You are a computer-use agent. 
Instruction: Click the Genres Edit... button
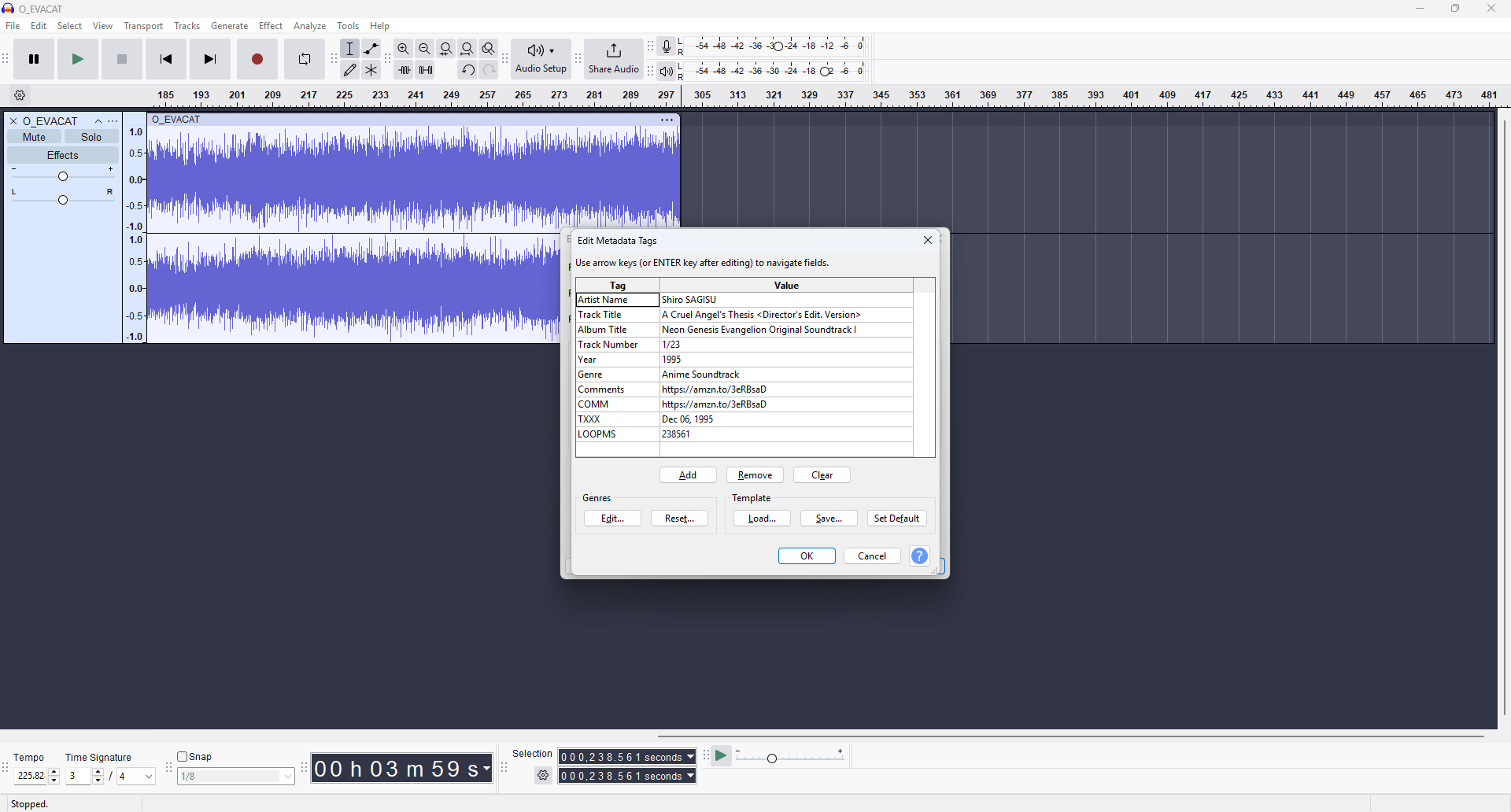[612, 519]
